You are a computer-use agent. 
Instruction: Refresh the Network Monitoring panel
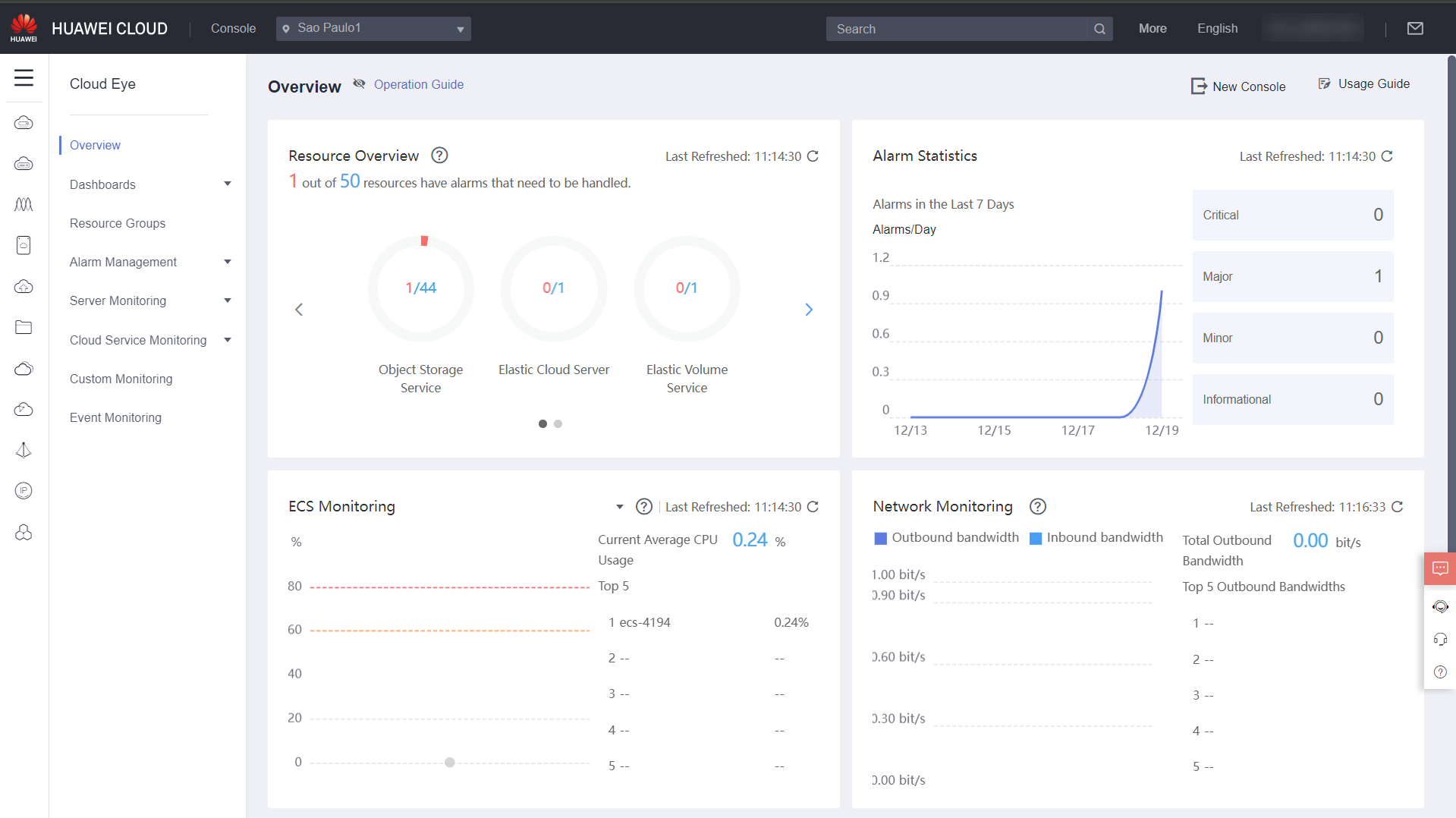[1398, 507]
